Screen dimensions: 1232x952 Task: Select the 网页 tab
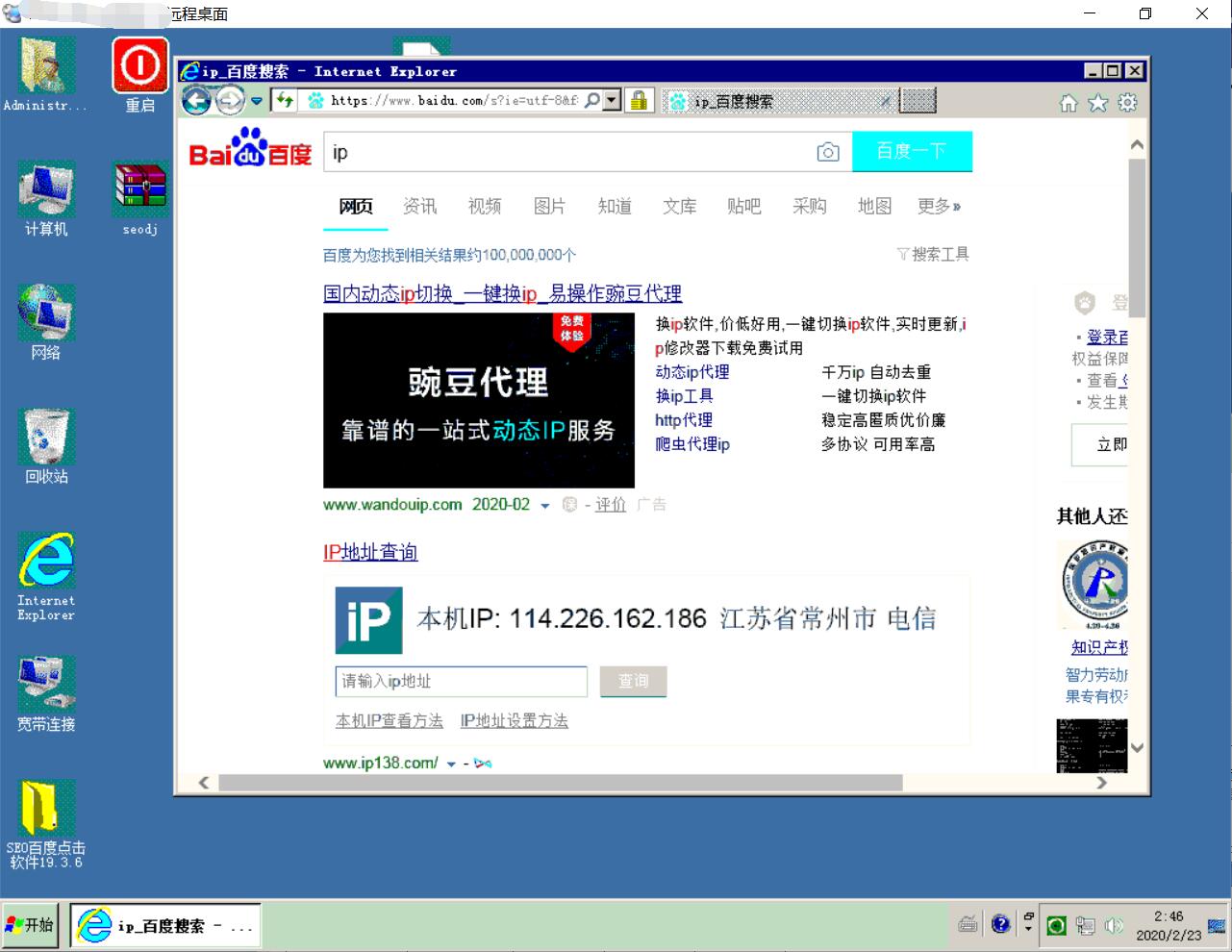coord(356,206)
